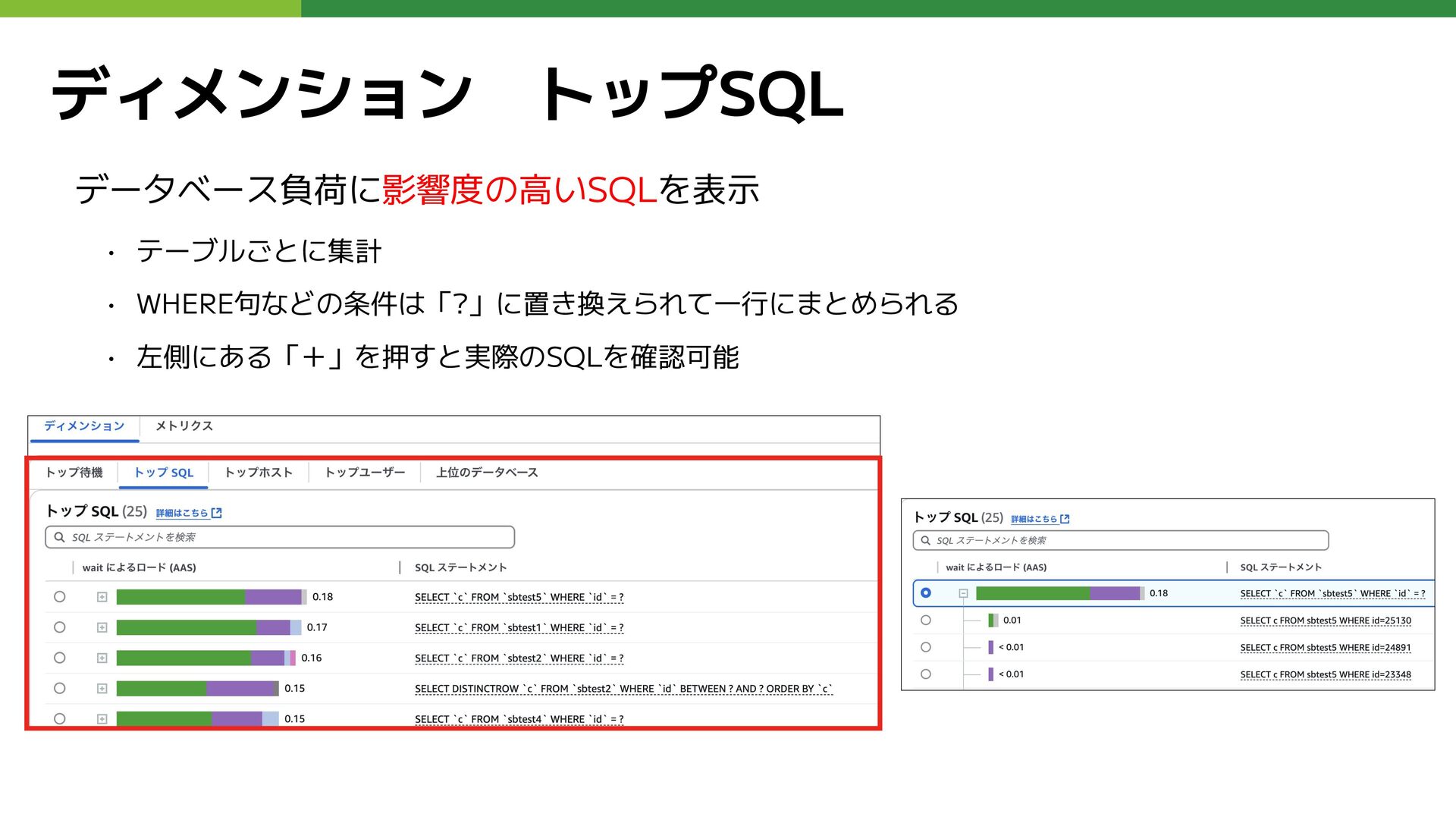Image resolution: width=1456 pixels, height=820 pixels.
Task: Expand the sbtest1 SQL row with plus icon
Action: click(x=102, y=628)
